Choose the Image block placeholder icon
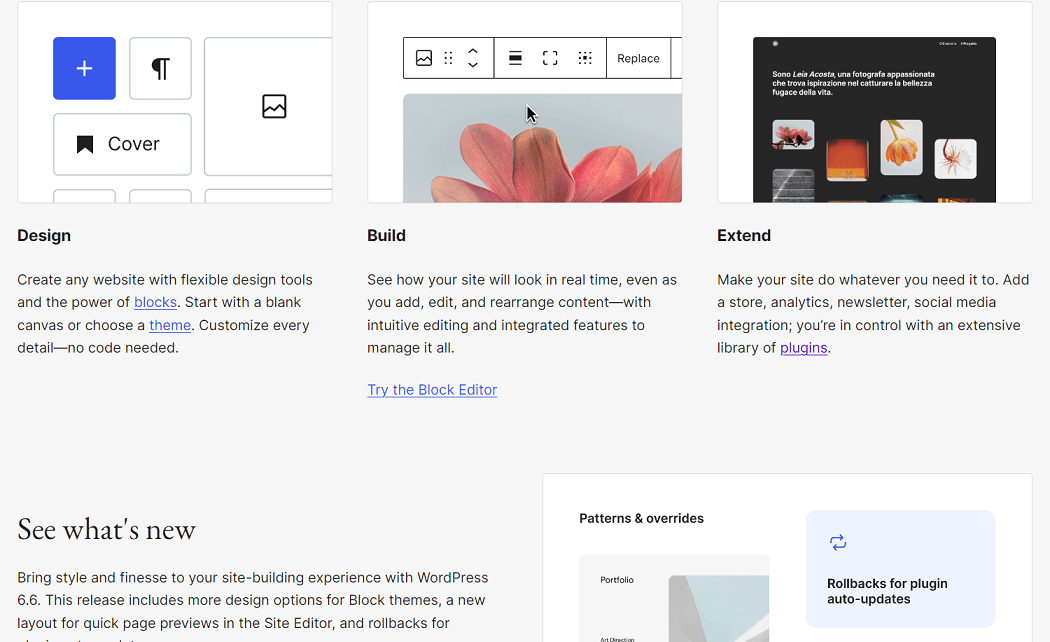Viewport: 1050px width, 642px height. 274,106
